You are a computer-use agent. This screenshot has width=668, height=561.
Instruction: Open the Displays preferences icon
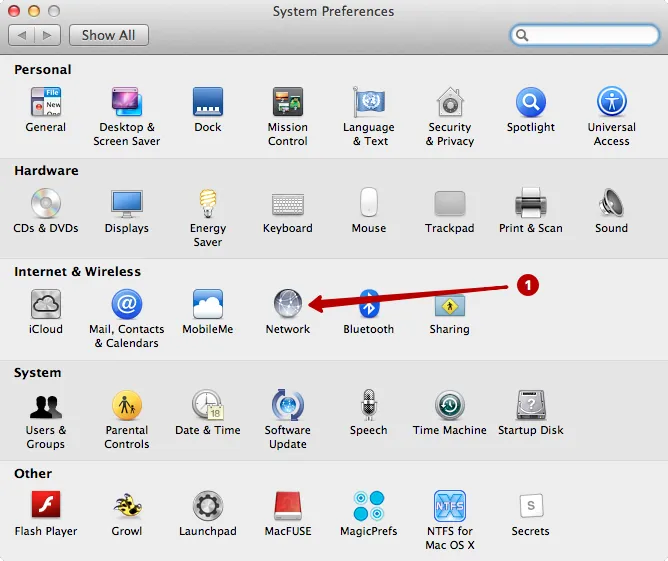(127, 203)
